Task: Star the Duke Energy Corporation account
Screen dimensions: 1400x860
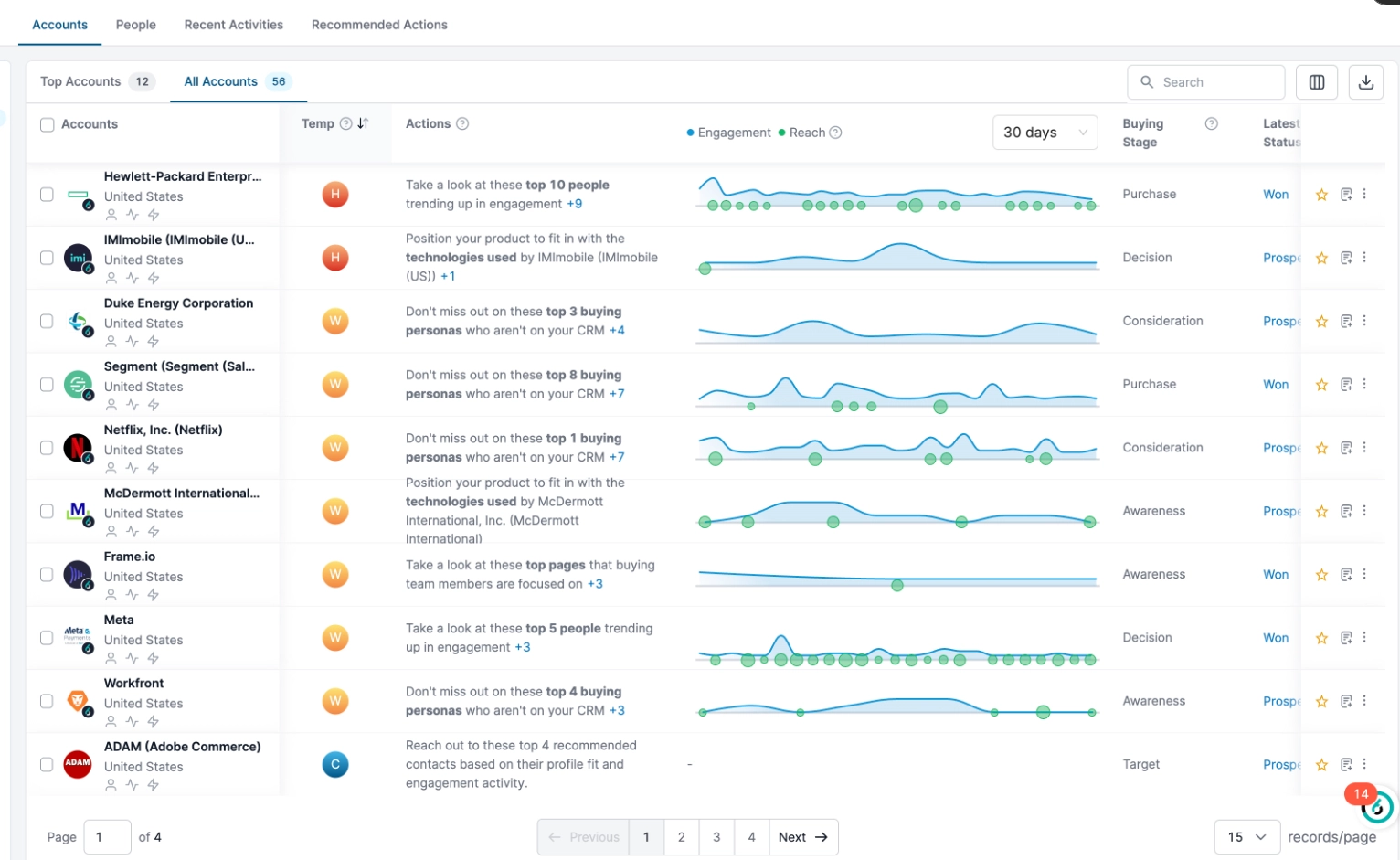Action: coord(1321,322)
